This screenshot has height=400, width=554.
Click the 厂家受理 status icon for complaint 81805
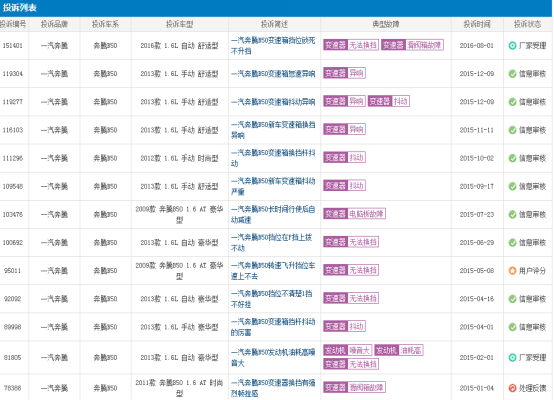[x=512, y=358]
